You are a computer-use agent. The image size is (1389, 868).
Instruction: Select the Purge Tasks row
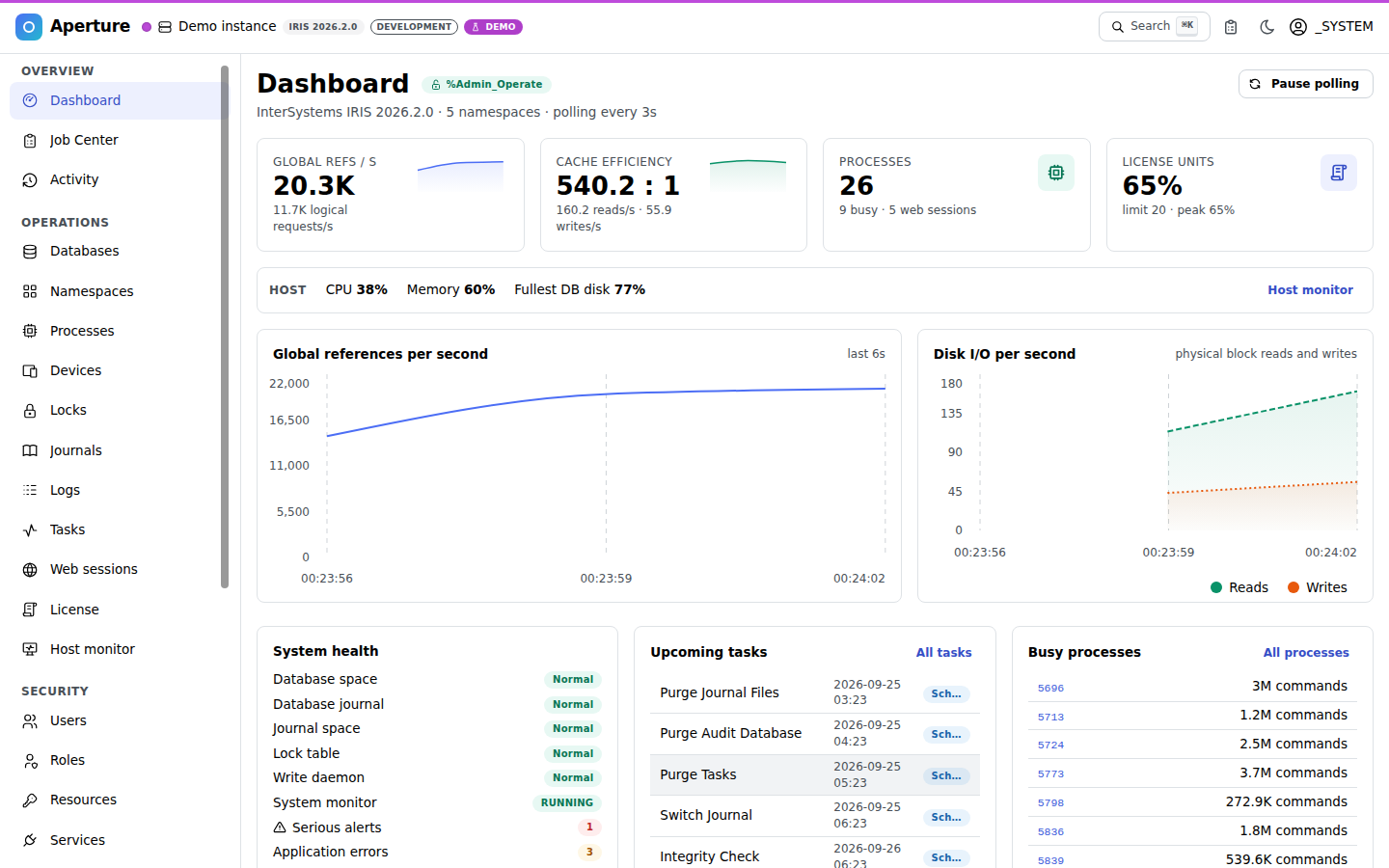point(815,774)
